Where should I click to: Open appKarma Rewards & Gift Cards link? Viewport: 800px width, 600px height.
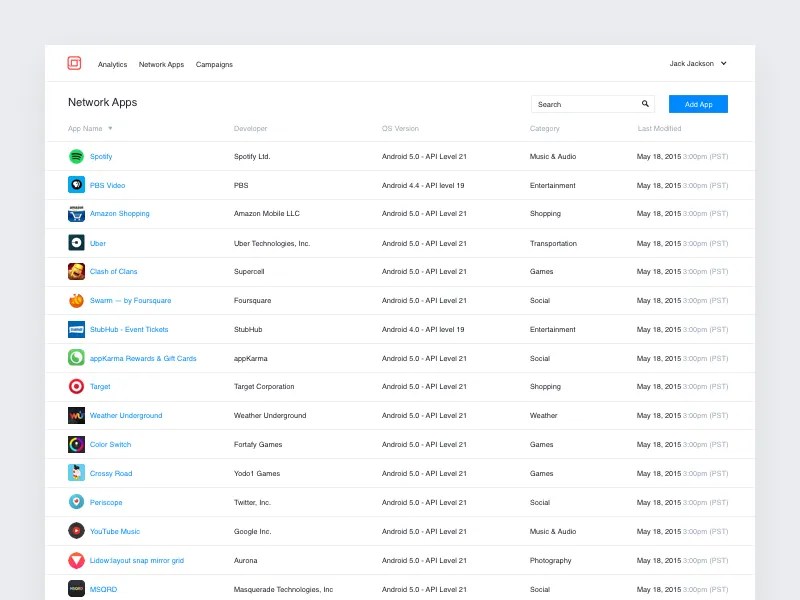[143, 358]
